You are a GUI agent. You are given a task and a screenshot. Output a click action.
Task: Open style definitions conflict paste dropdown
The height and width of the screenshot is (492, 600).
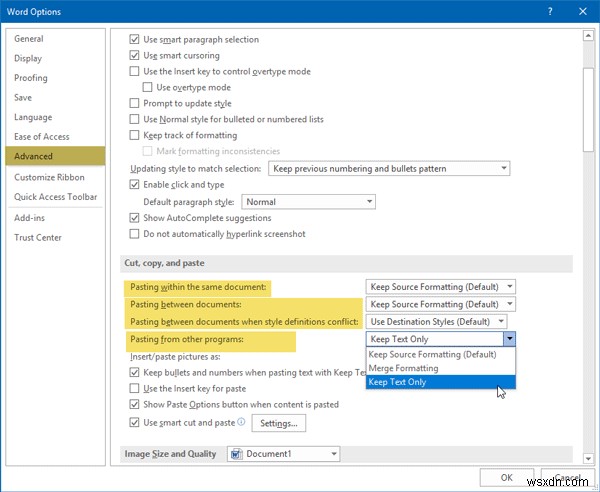click(x=436, y=322)
